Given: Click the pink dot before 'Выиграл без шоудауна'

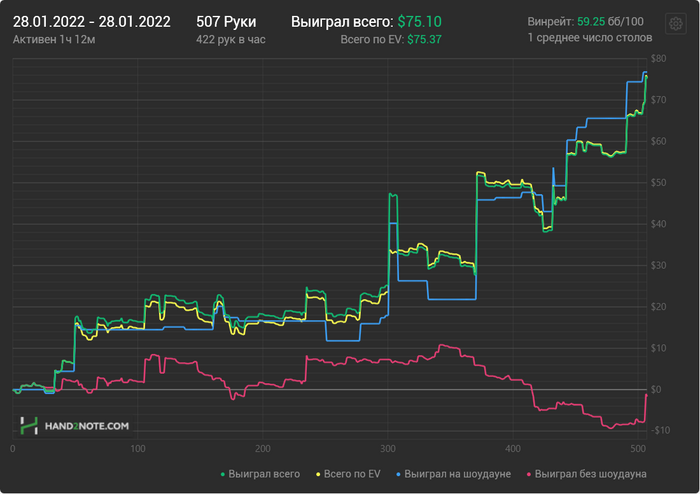Looking at the screenshot, I should click(x=529, y=474).
